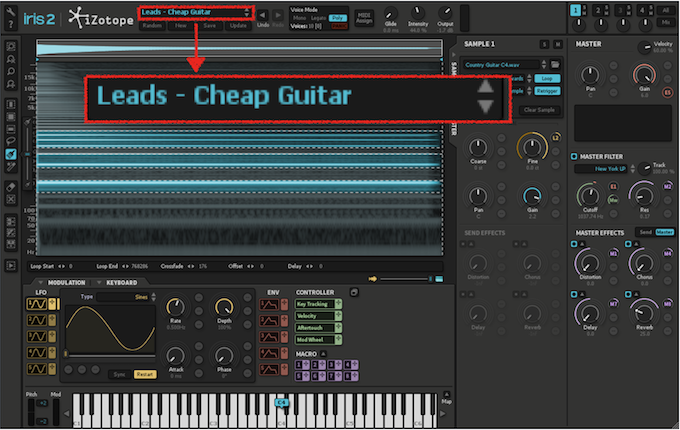Screen dimensions: 680x430
Task: Toggle Poly voice mode
Action: [338, 18]
